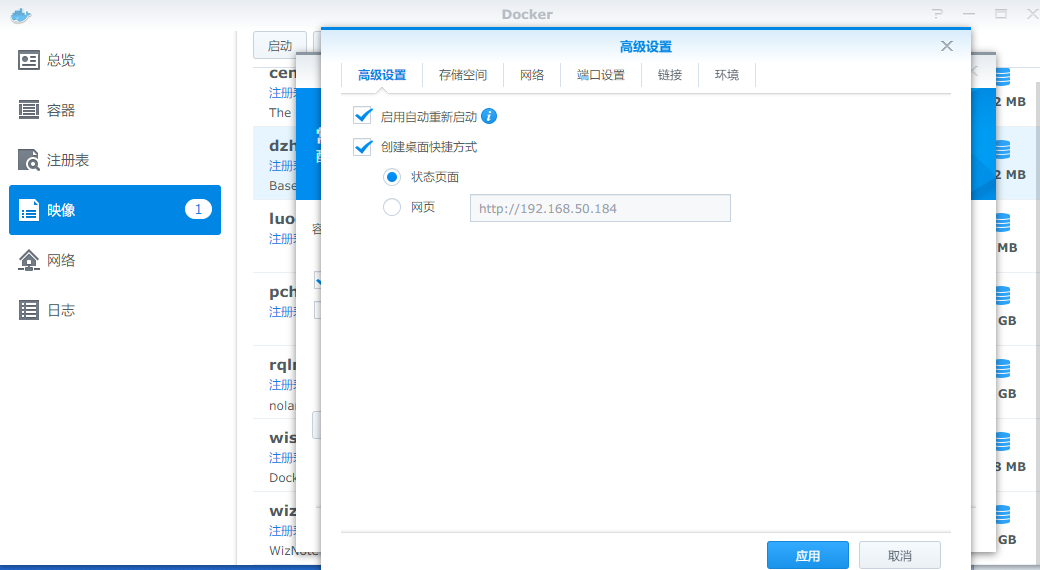Click the info icon beside 启用自动重新启动
Image resolution: width=1040 pixels, height=570 pixels.
pos(489,116)
